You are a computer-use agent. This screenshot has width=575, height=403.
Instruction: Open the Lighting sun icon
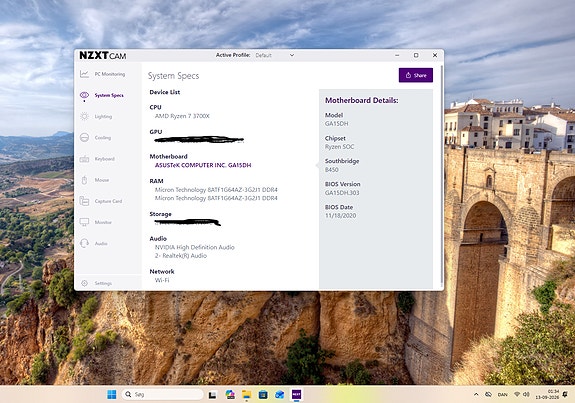point(84,116)
